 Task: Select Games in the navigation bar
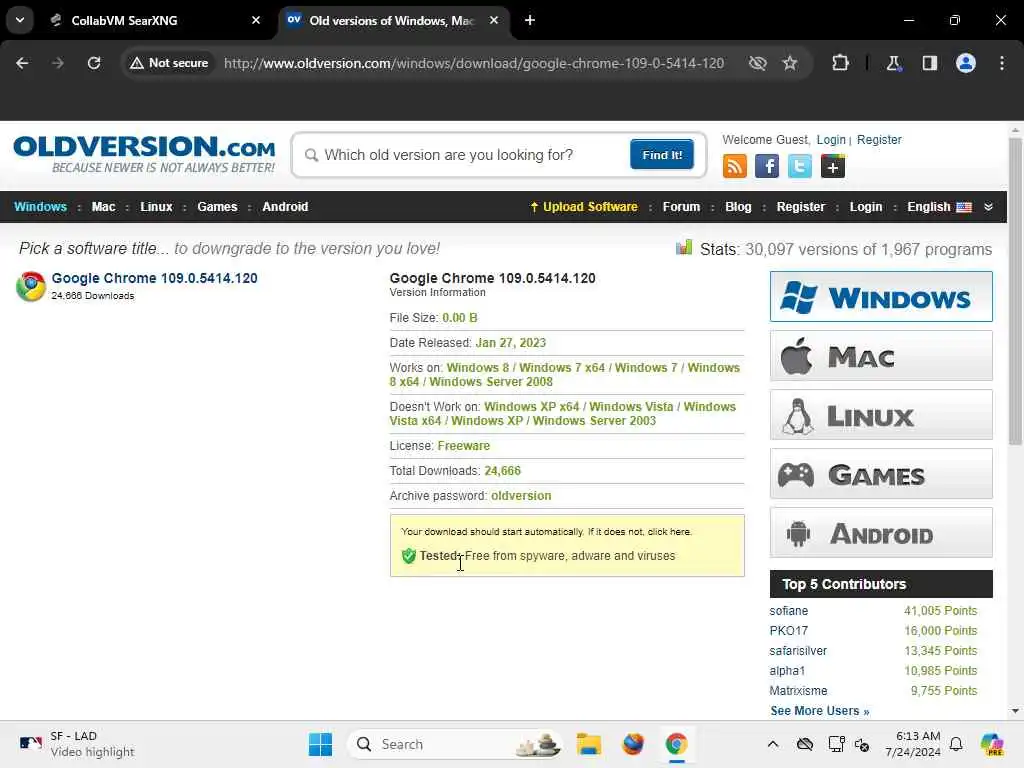217,206
